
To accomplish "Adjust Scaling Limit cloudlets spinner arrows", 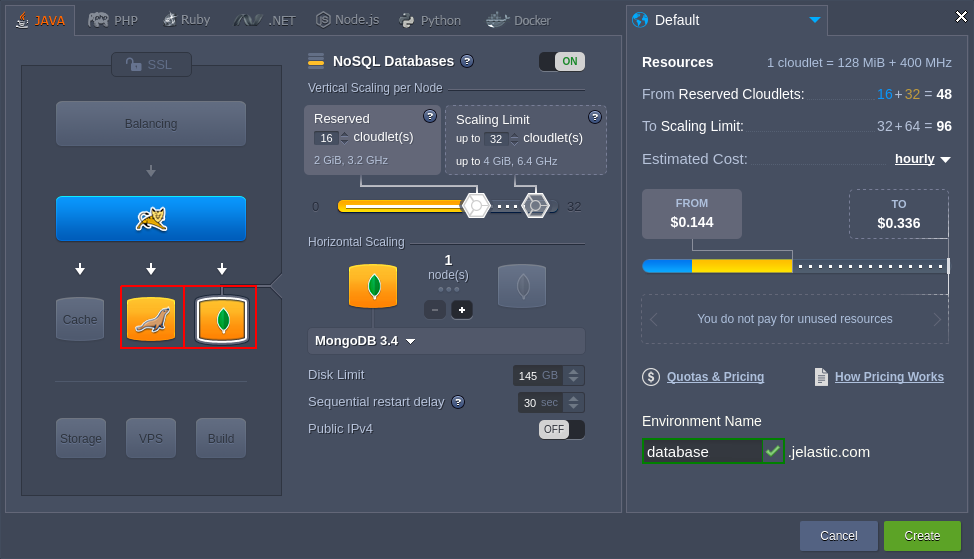I will (514, 139).
